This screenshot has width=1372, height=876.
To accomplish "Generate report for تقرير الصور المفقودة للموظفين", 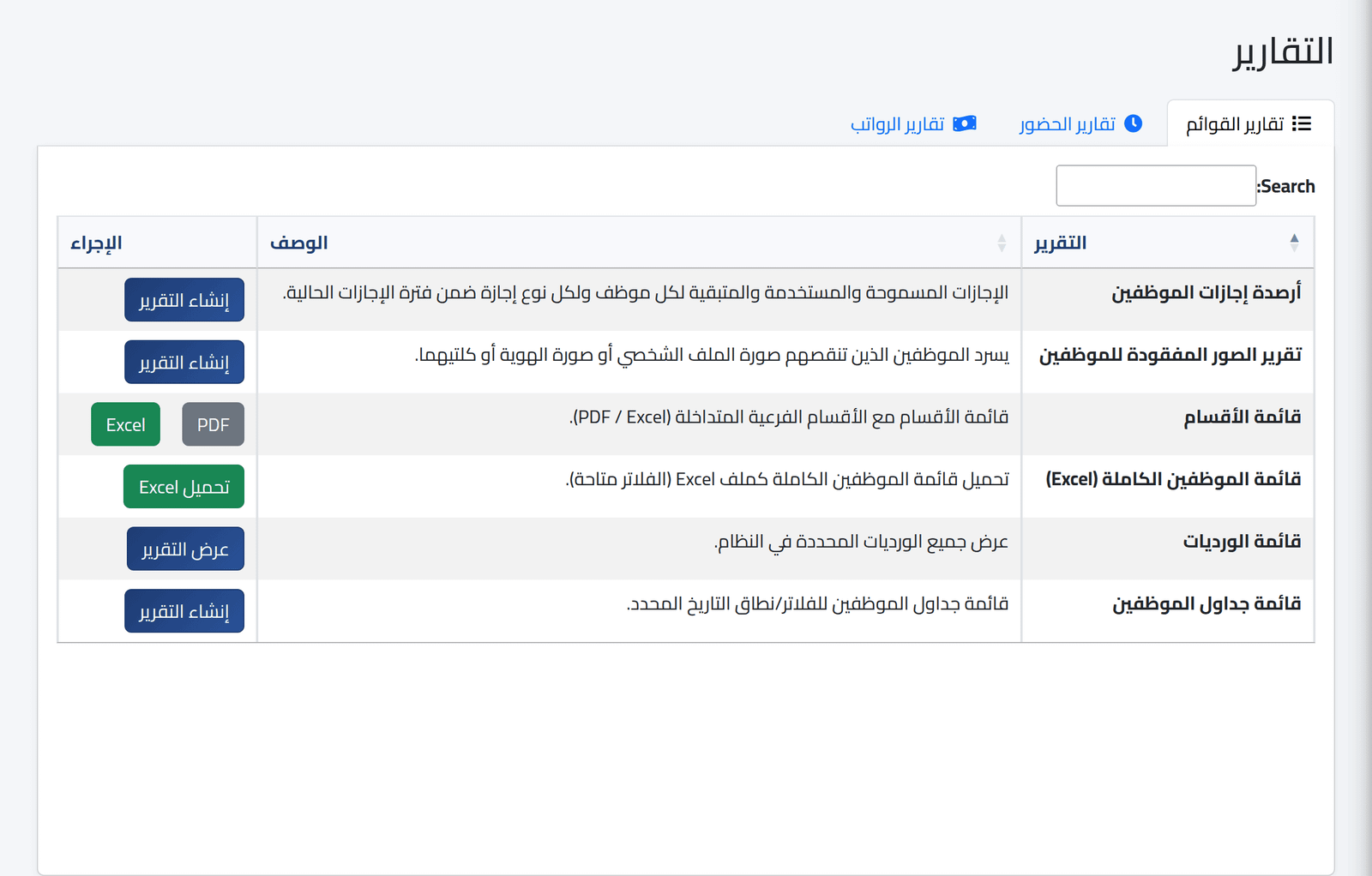I will coord(184,362).
